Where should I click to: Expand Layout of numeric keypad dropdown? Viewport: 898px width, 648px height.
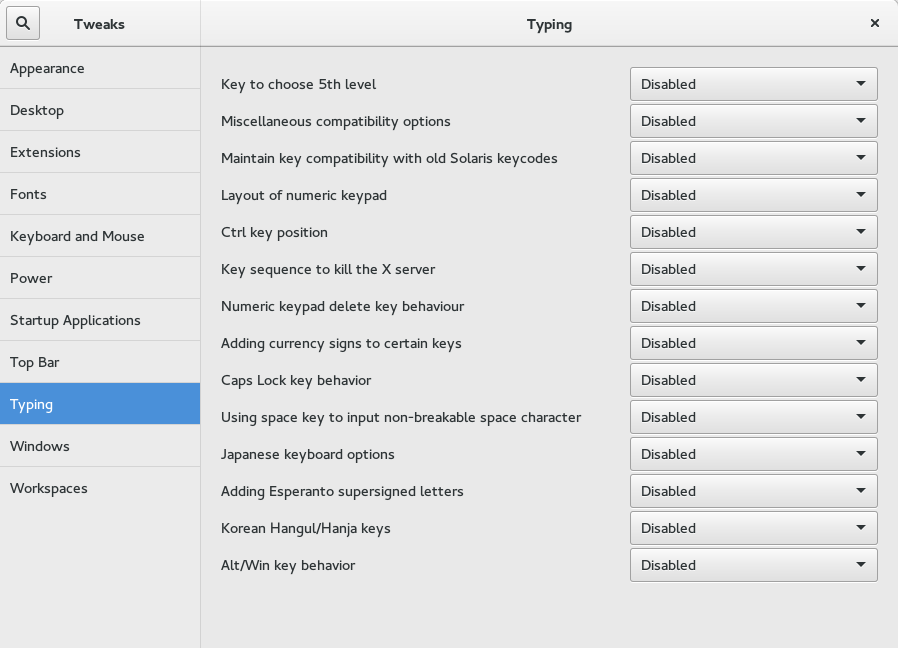pos(754,195)
